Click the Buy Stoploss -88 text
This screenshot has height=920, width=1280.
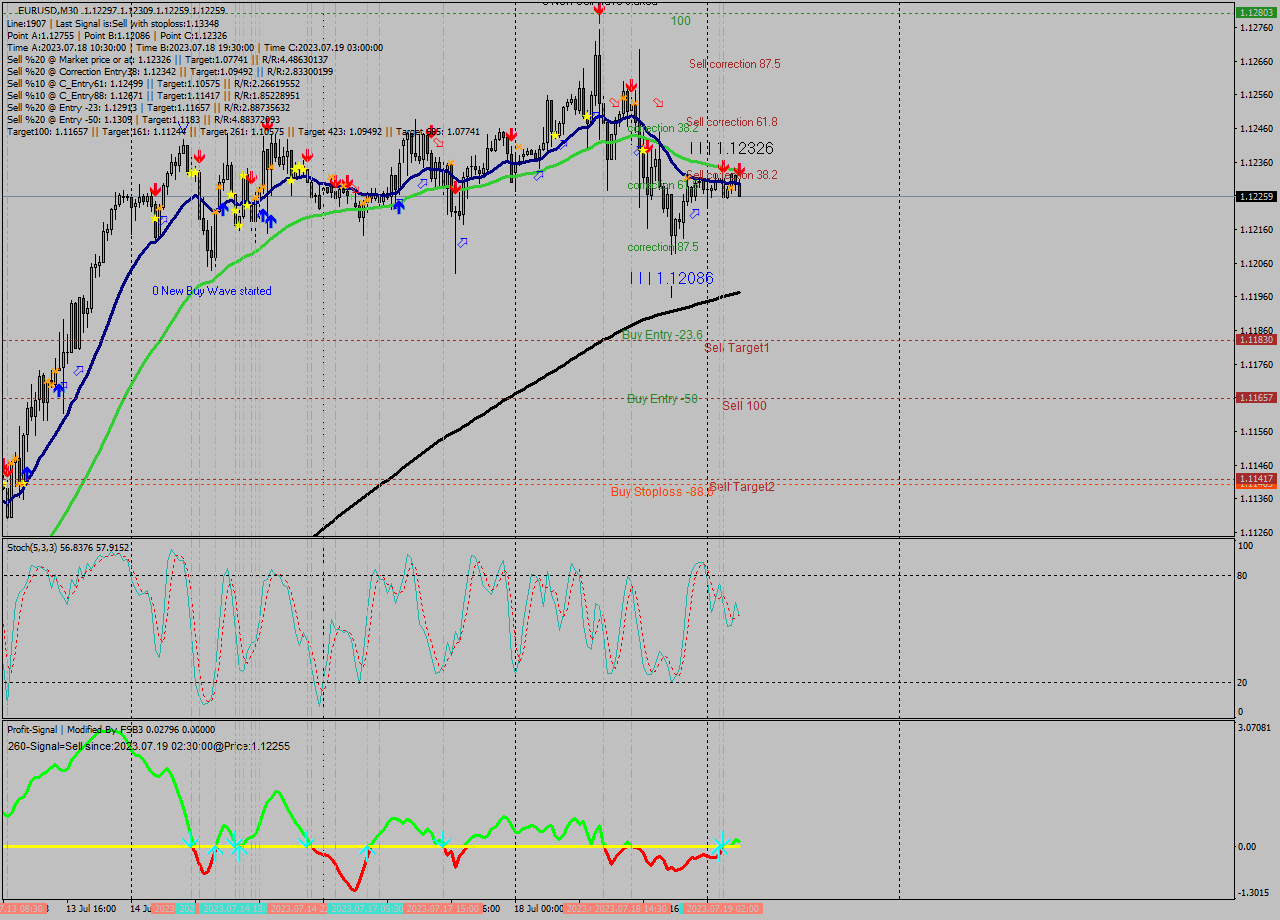(x=655, y=492)
